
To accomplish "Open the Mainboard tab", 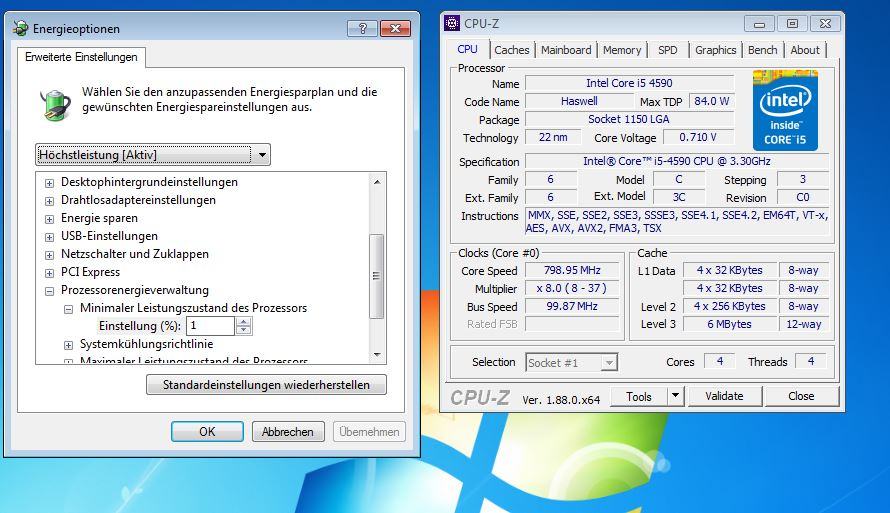I will pyautogui.click(x=566, y=50).
